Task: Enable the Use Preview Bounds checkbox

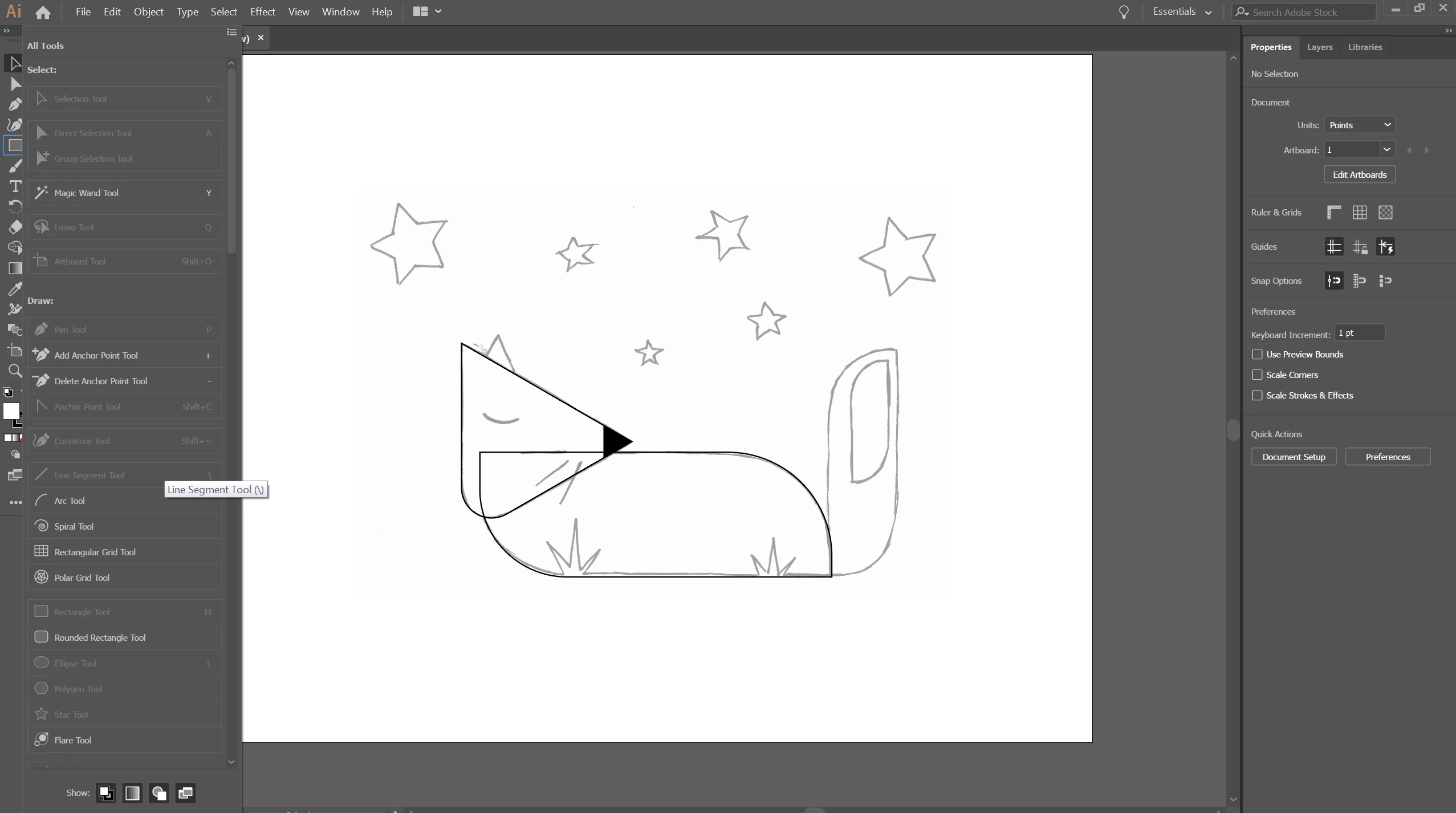Action: click(x=1257, y=354)
